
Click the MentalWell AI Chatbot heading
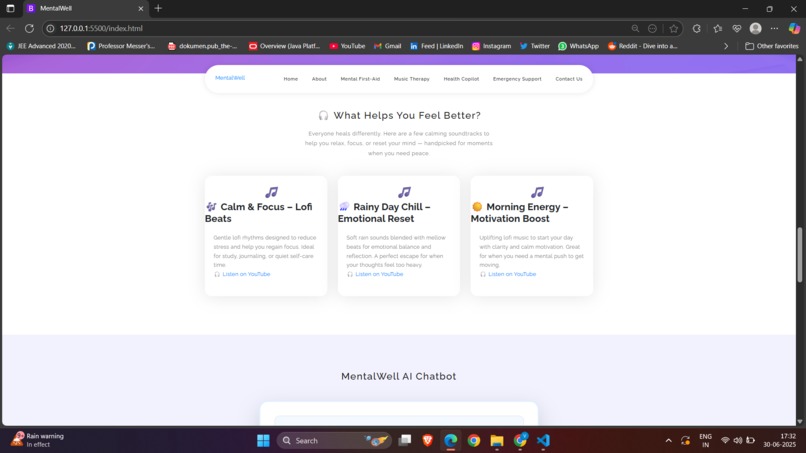[x=398, y=376]
